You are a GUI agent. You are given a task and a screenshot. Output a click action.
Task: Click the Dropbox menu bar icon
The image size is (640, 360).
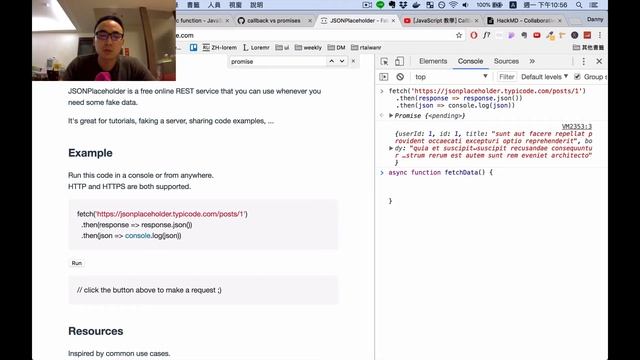403,5
